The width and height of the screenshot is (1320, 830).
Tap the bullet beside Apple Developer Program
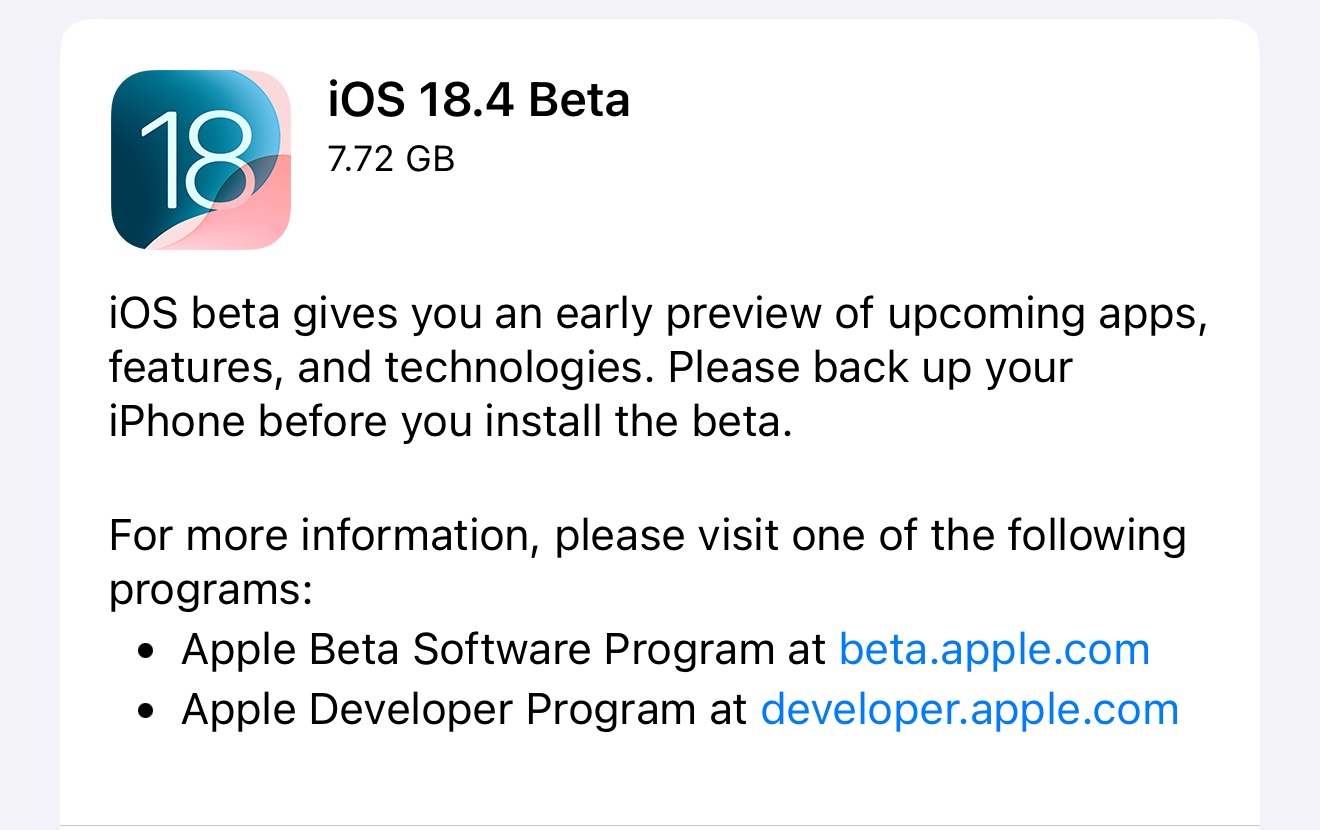(148, 712)
